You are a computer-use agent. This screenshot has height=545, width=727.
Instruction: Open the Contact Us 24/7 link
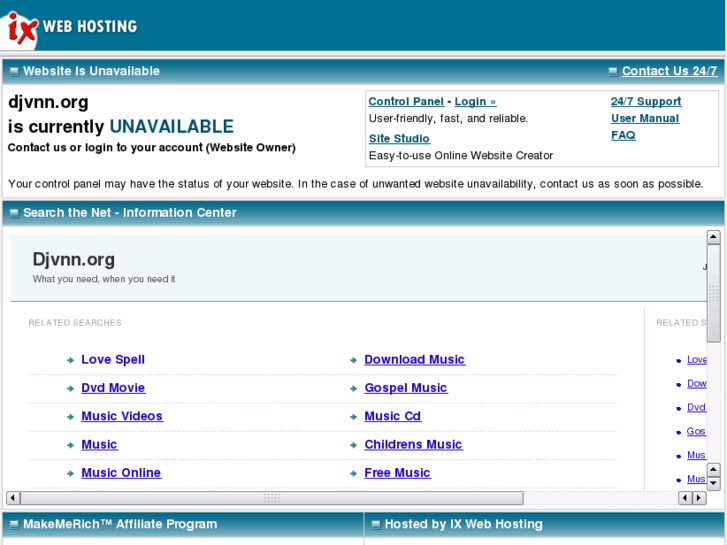coord(669,71)
